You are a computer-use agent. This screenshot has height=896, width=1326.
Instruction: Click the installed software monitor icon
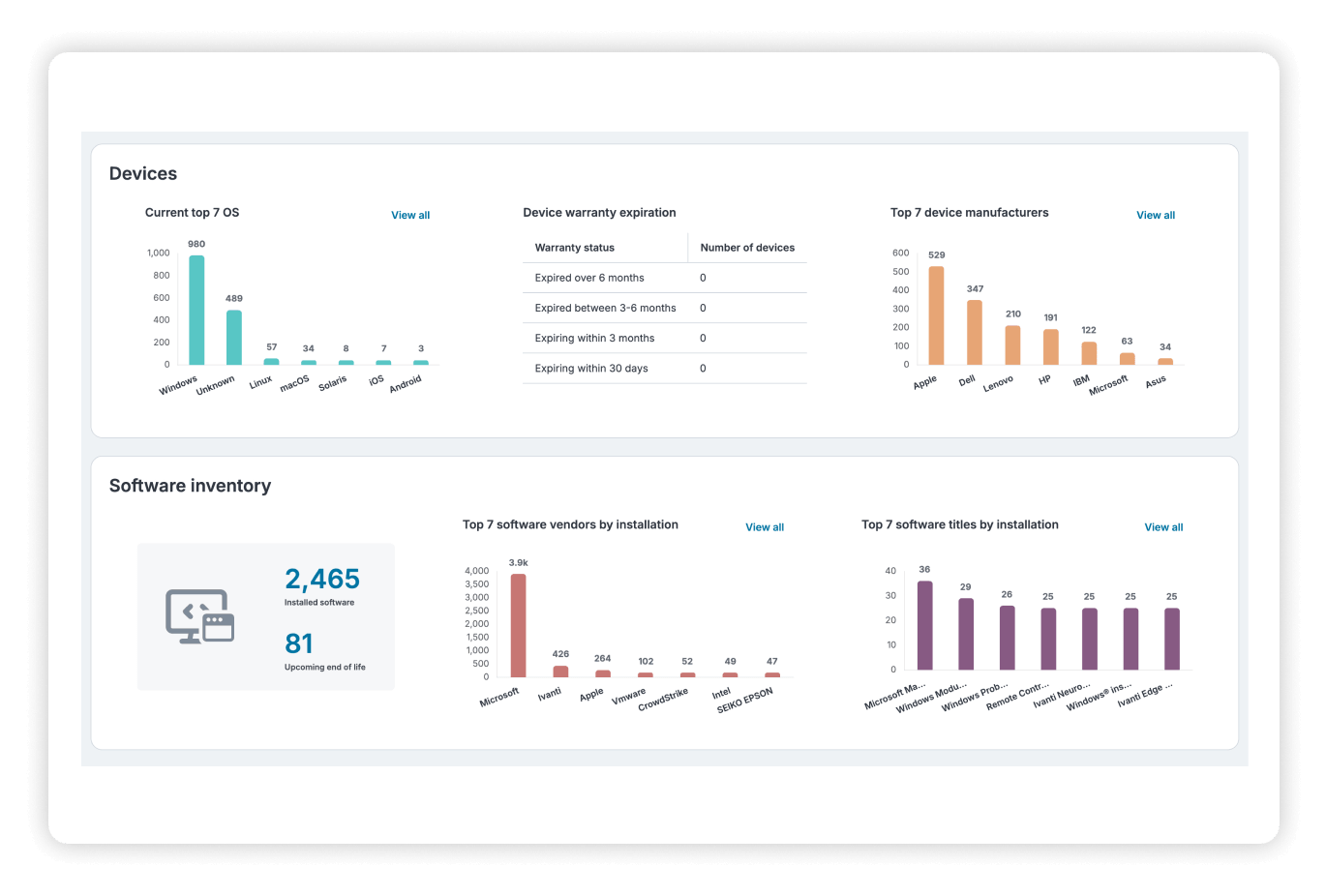click(200, 616)
